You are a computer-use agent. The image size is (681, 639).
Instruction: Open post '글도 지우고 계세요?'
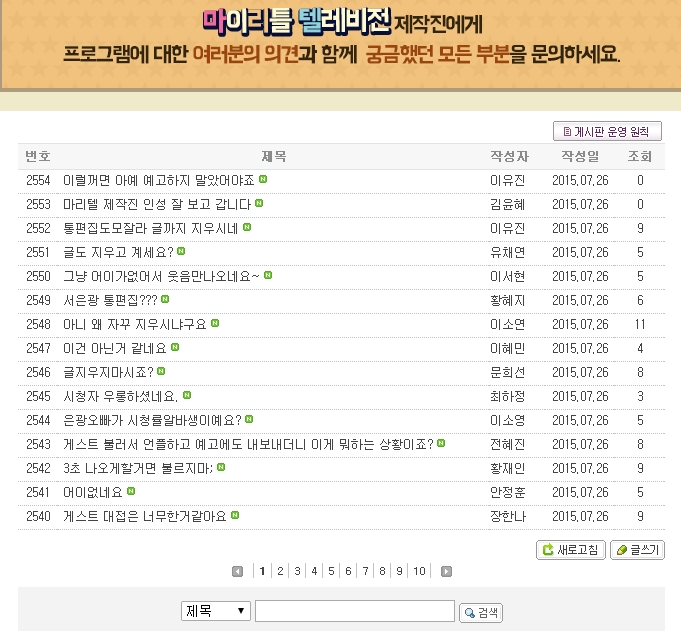(x=119, y=252)
